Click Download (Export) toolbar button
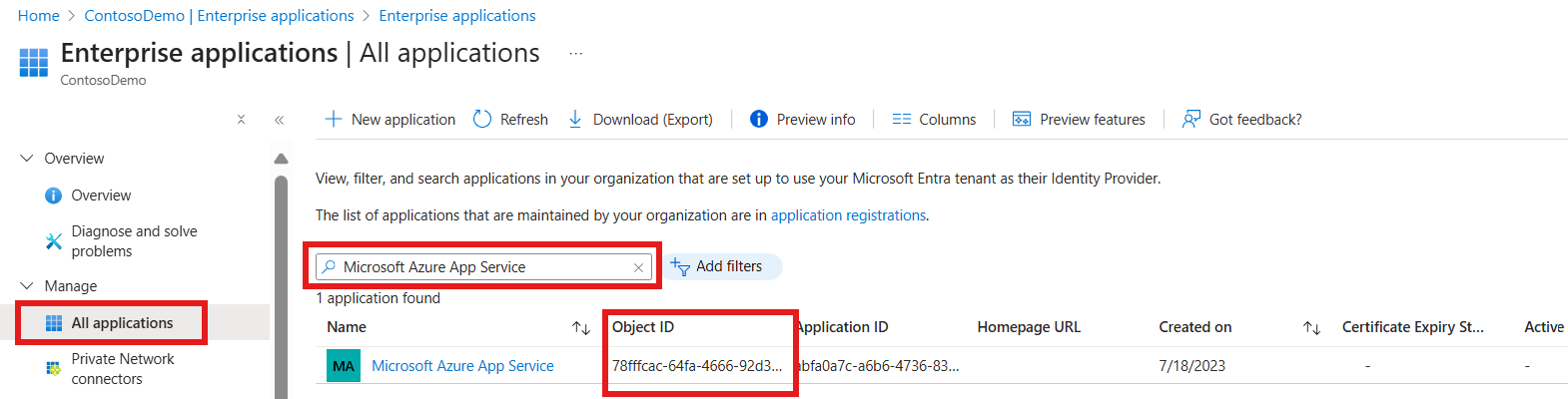Screen dimensions: 1568x399 (640, 120)
